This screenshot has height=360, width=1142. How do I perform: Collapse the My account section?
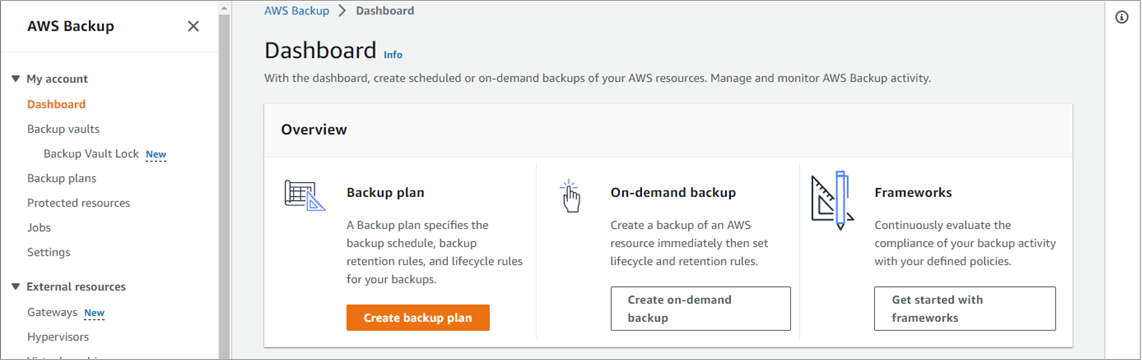click(16, 79)
